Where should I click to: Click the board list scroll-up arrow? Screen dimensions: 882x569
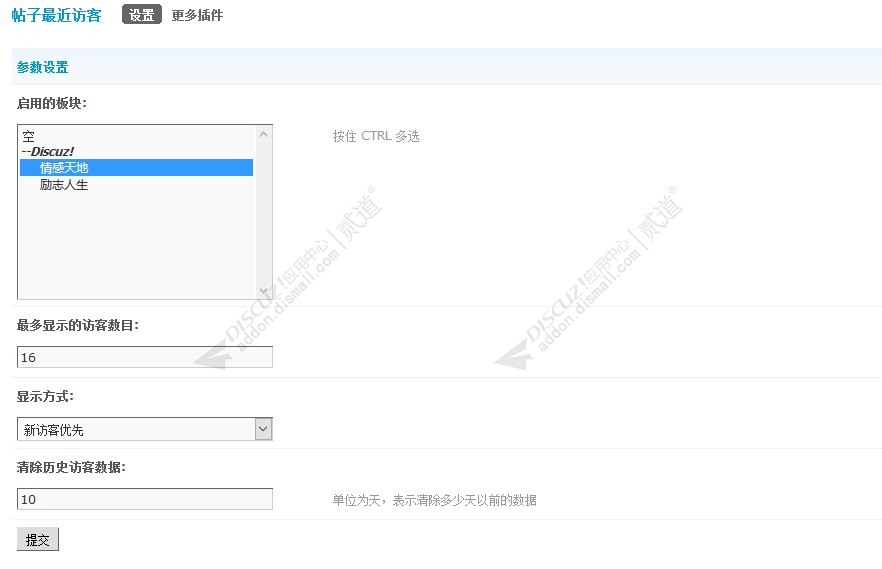pos(263,134)
